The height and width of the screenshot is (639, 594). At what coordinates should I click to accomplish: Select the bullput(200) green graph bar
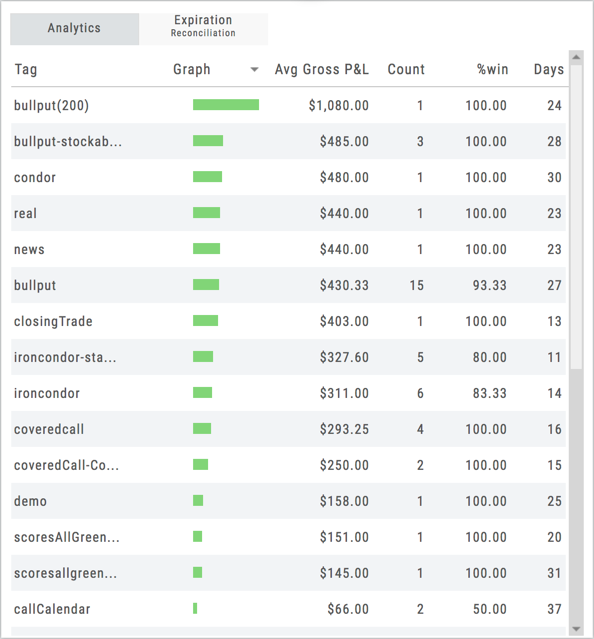coord(226,105)
